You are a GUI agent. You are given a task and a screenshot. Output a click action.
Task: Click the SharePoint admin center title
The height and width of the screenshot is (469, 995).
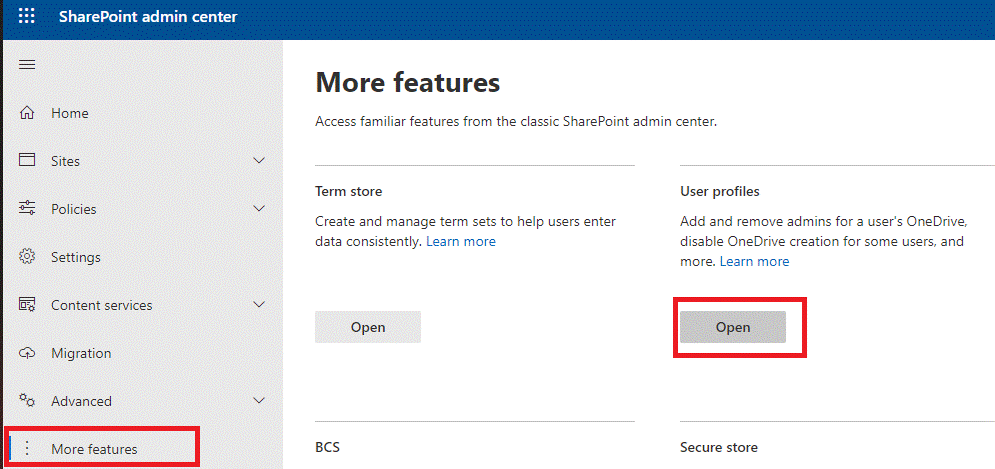click(148, 17)
